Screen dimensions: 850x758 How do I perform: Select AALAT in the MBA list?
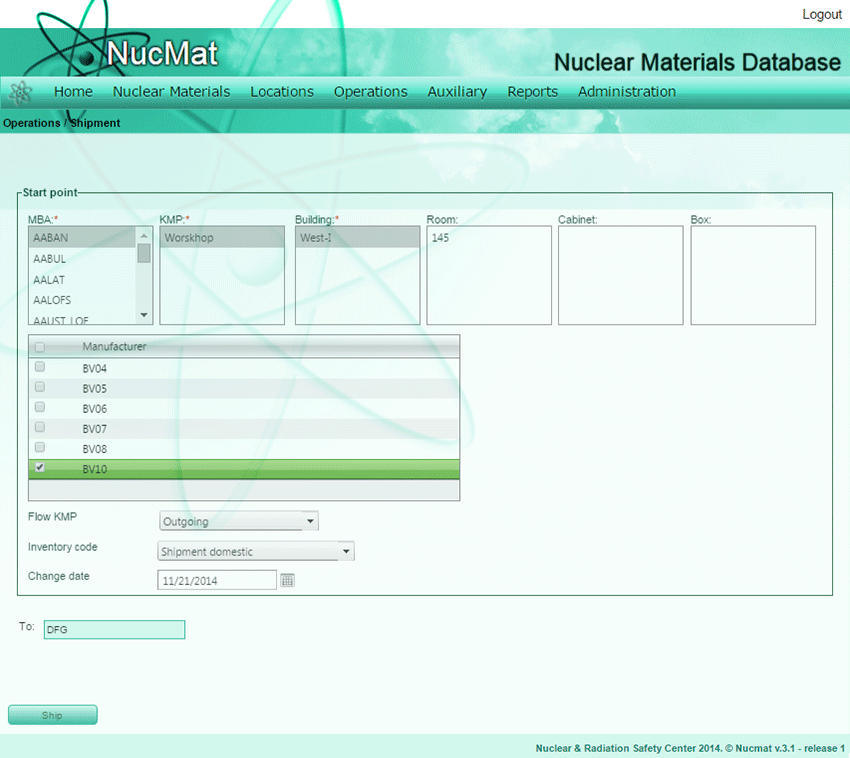(49, 279)
